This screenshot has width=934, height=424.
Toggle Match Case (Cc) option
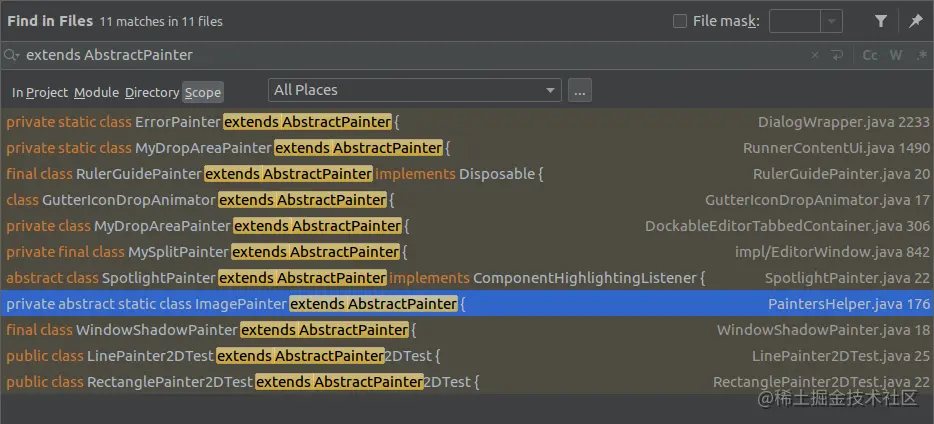[870, 55]
